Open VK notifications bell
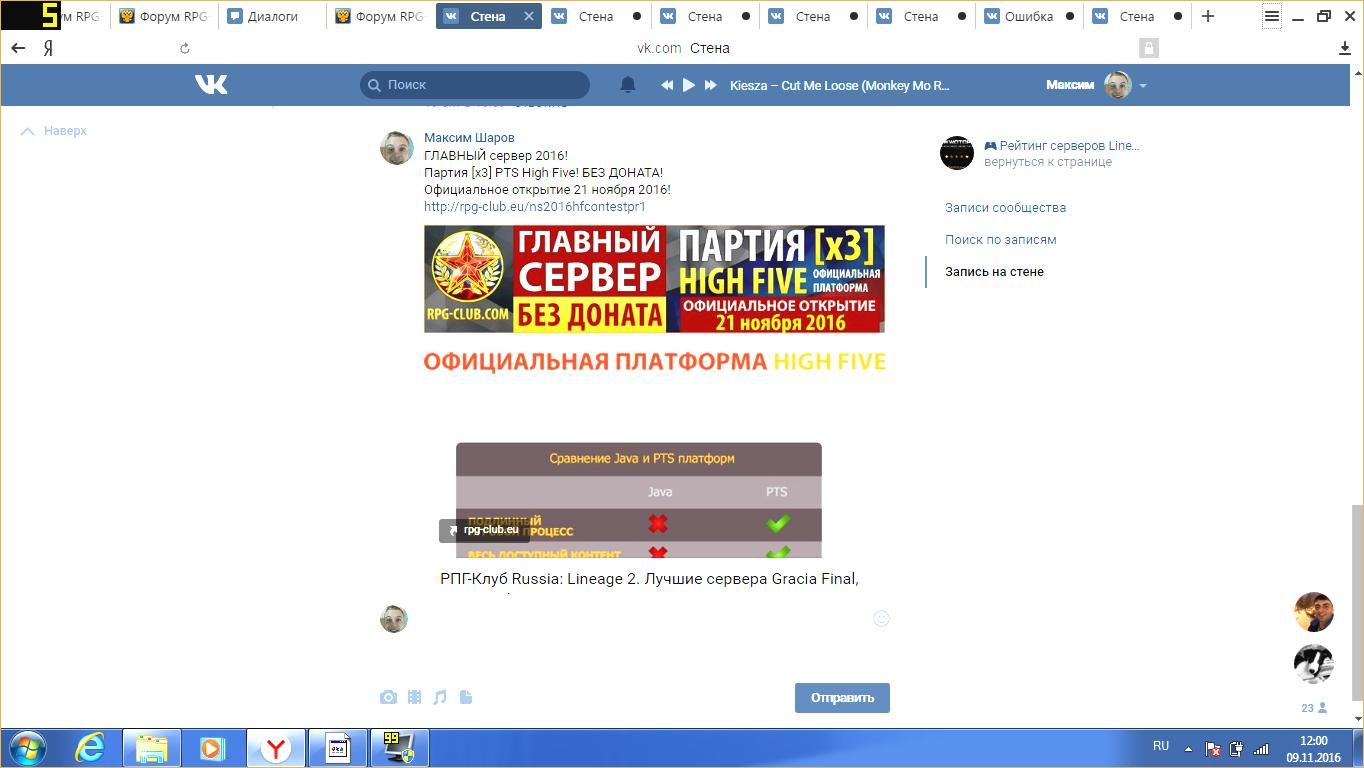The image size is (1364, 768). click(628, 85)
